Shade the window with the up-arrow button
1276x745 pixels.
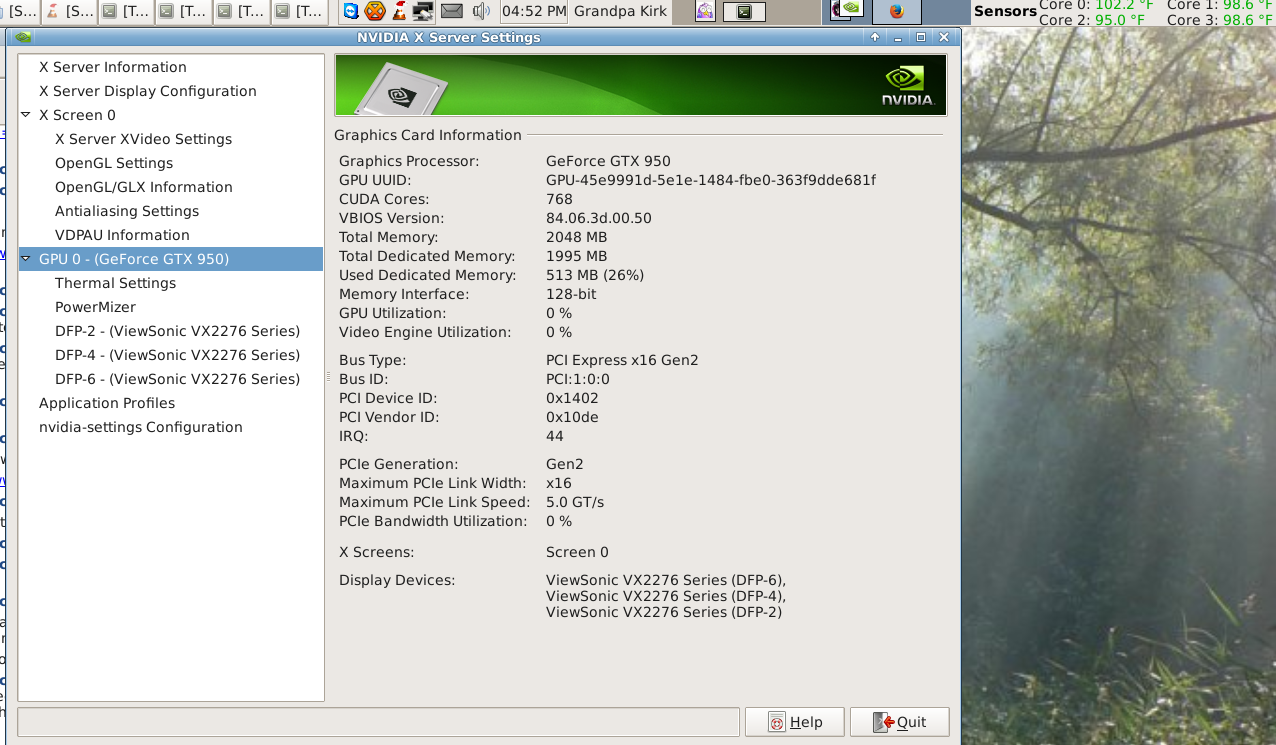(x=875, y=37)
